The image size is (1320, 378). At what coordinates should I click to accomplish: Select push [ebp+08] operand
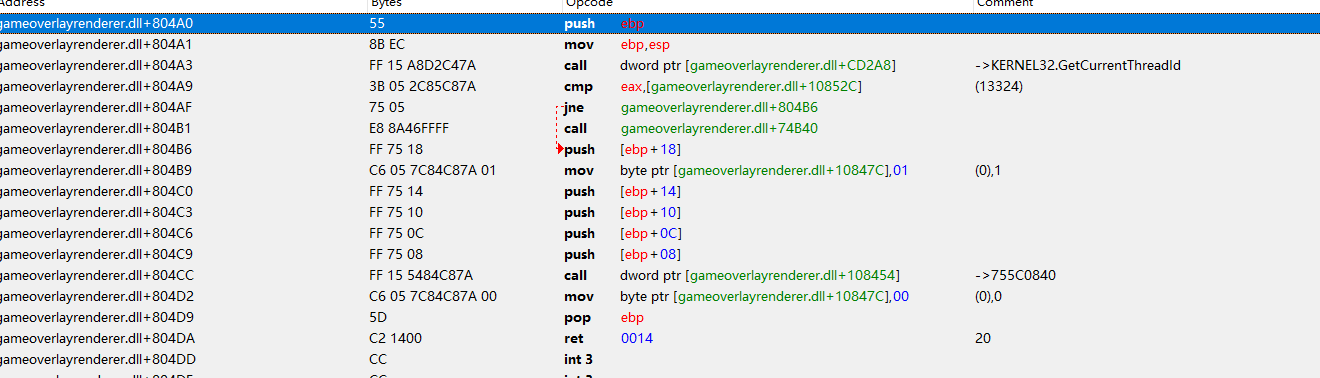pos(651,254)
